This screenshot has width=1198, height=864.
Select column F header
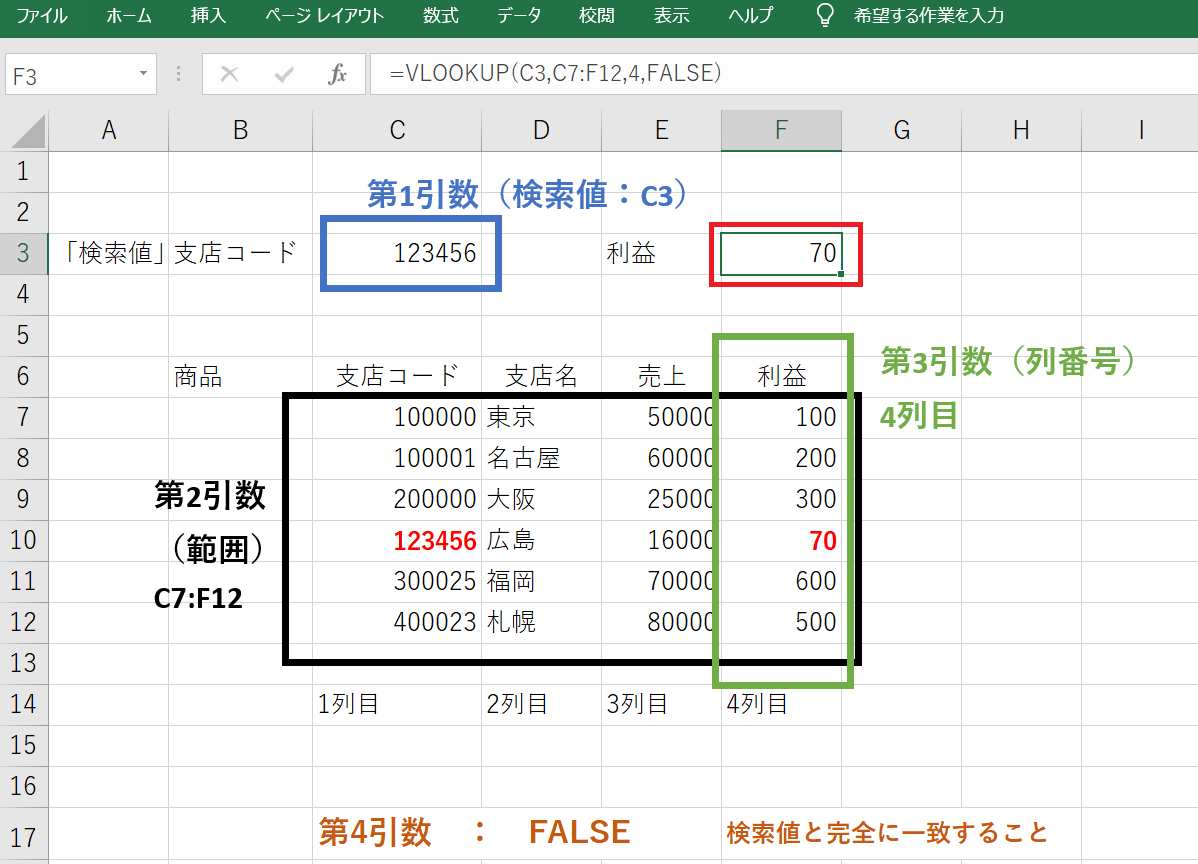click(x=782, y=131)
